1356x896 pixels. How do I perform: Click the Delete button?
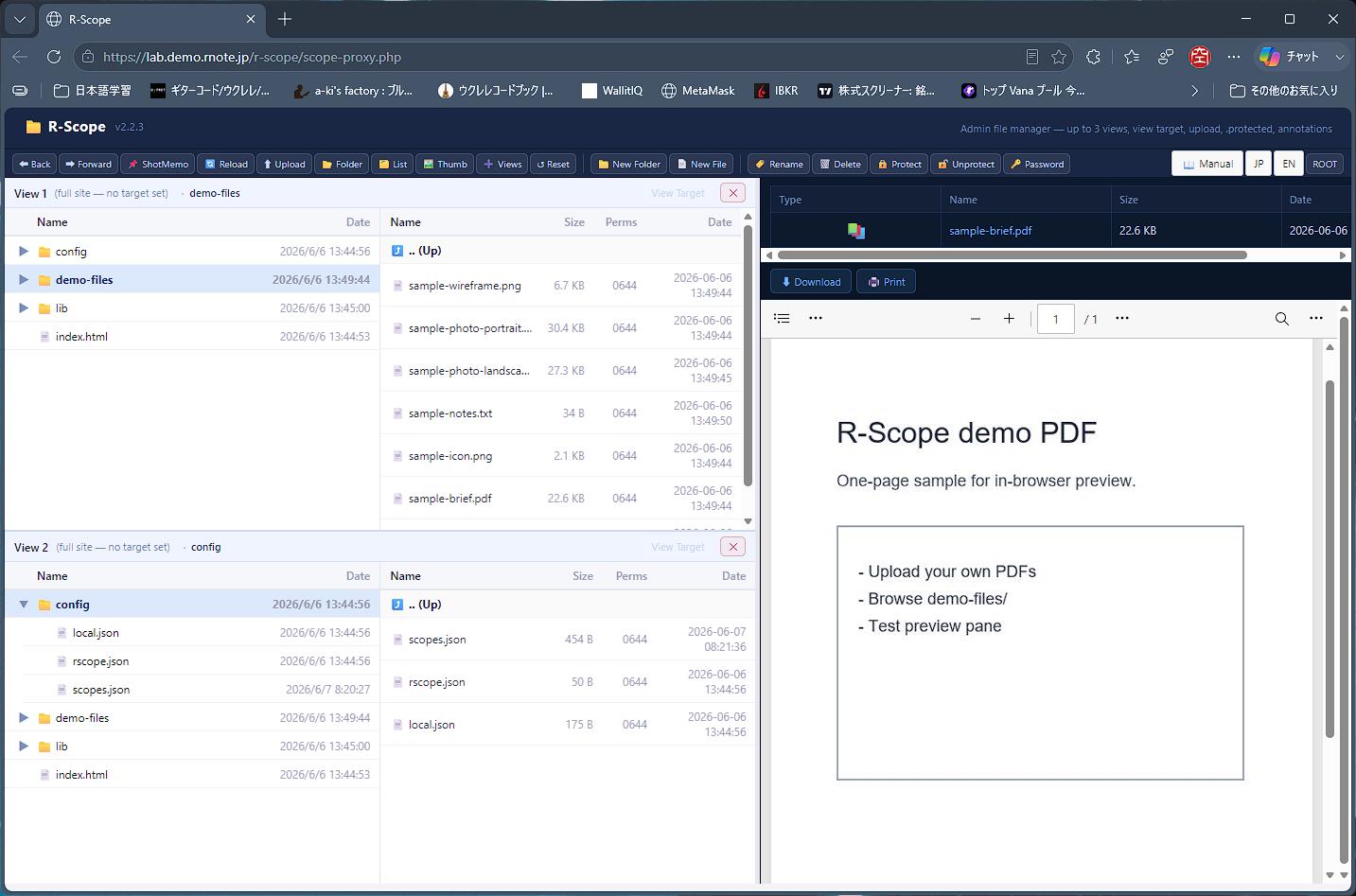[839, 164]
